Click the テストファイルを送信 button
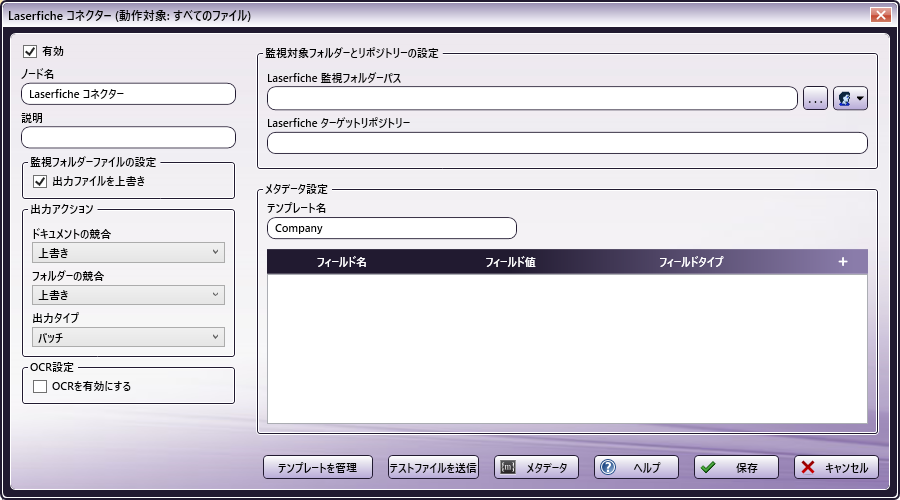The width and height of the screenshot is (900, 500). (x=433, y=468)
